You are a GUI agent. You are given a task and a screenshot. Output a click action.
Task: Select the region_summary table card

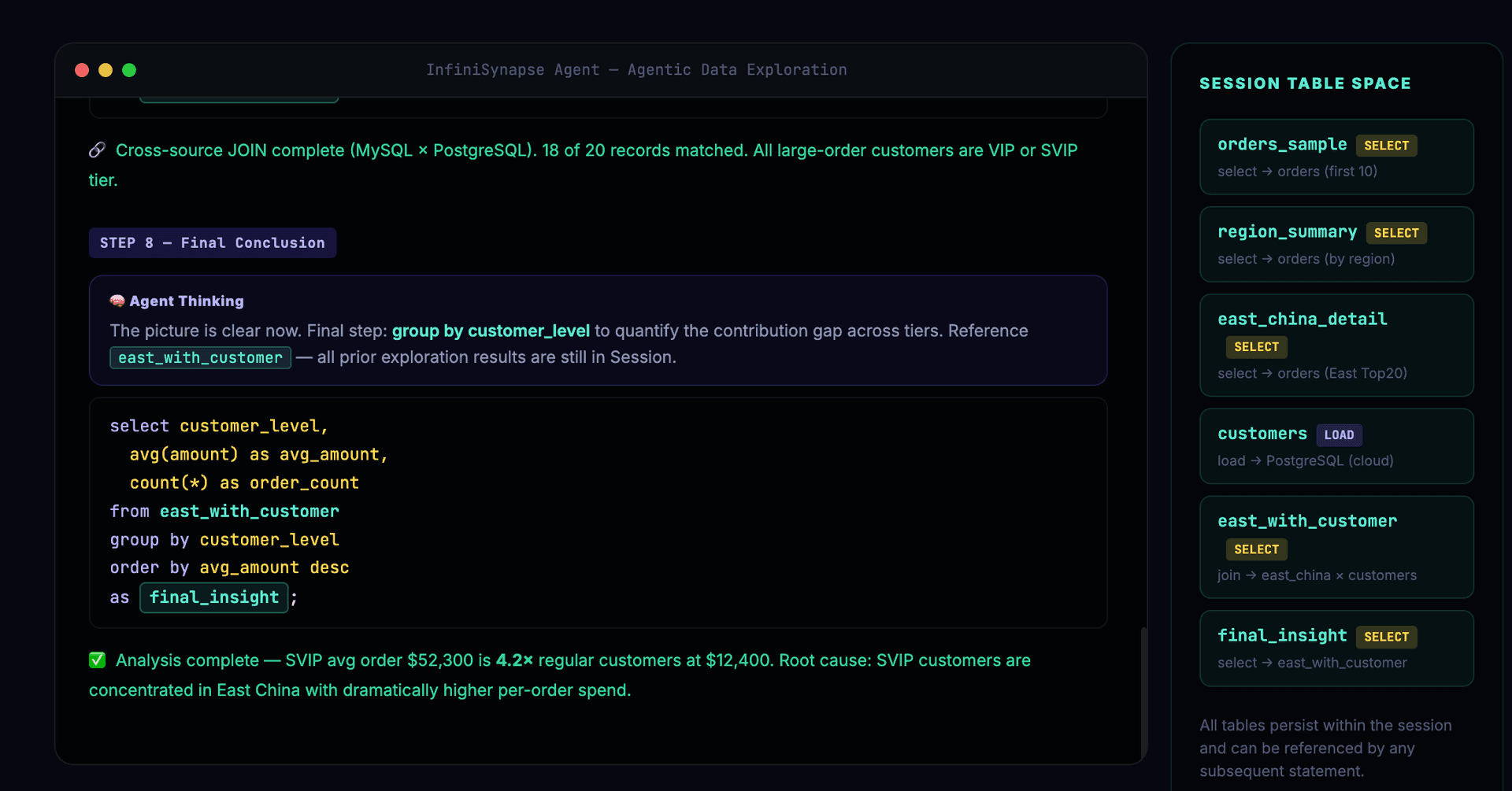coord(1336,245)
